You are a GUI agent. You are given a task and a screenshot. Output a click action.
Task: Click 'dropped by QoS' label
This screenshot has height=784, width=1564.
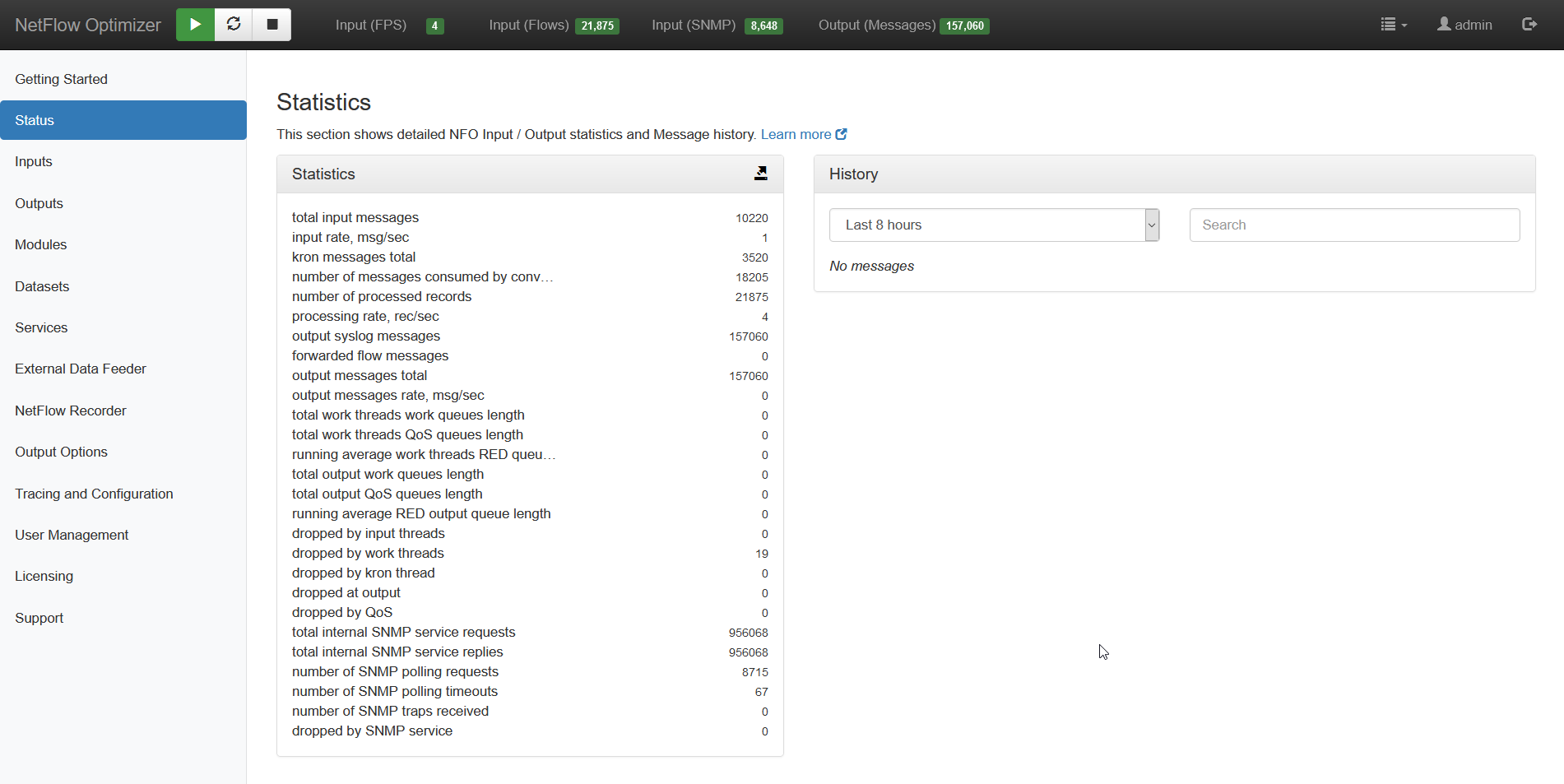342,612
